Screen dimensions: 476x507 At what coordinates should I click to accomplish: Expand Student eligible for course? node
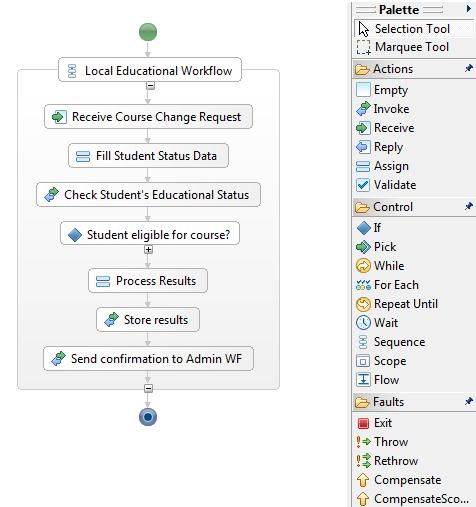point(148,250)
